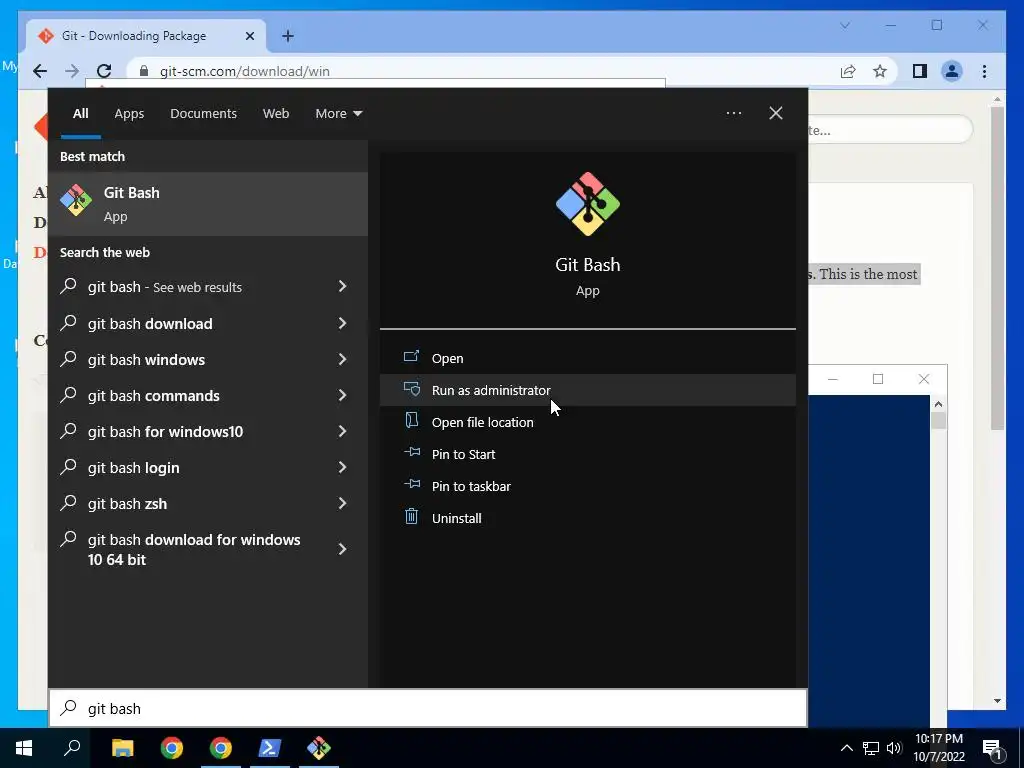Reload the git-scm page in Chrome
Image resolution: width=1024 pixels, height=768 pixels.
[x=104, y=71]
